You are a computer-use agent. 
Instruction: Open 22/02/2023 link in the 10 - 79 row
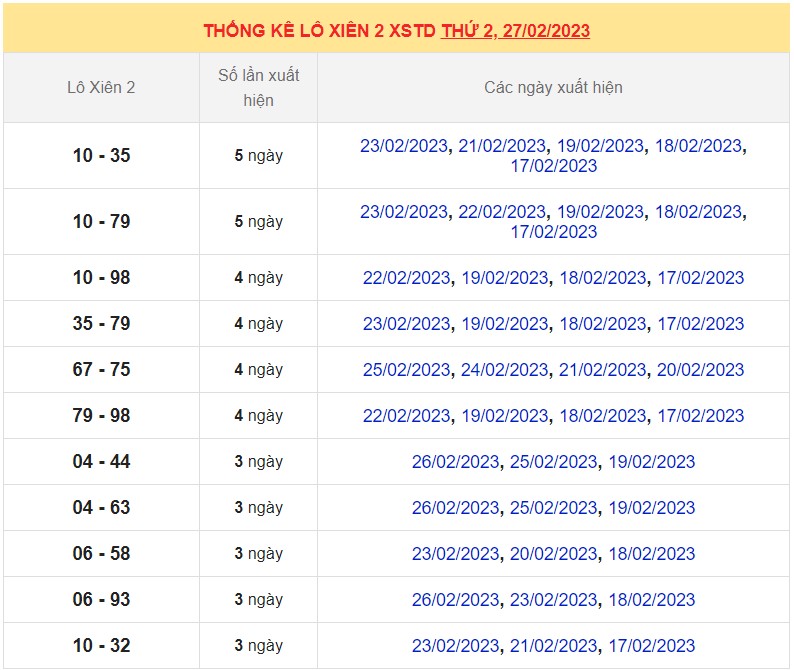502,212
